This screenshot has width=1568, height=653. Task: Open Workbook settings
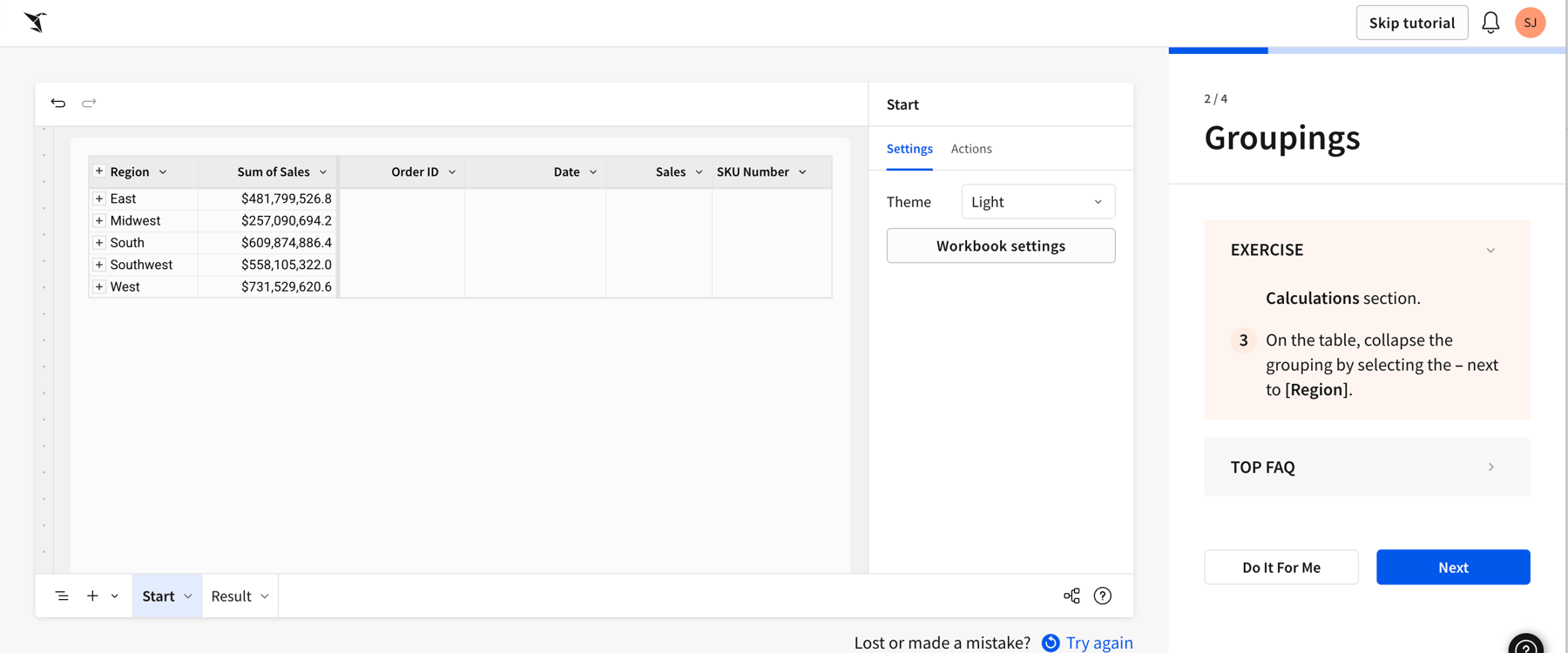(x=1001, y=246)
